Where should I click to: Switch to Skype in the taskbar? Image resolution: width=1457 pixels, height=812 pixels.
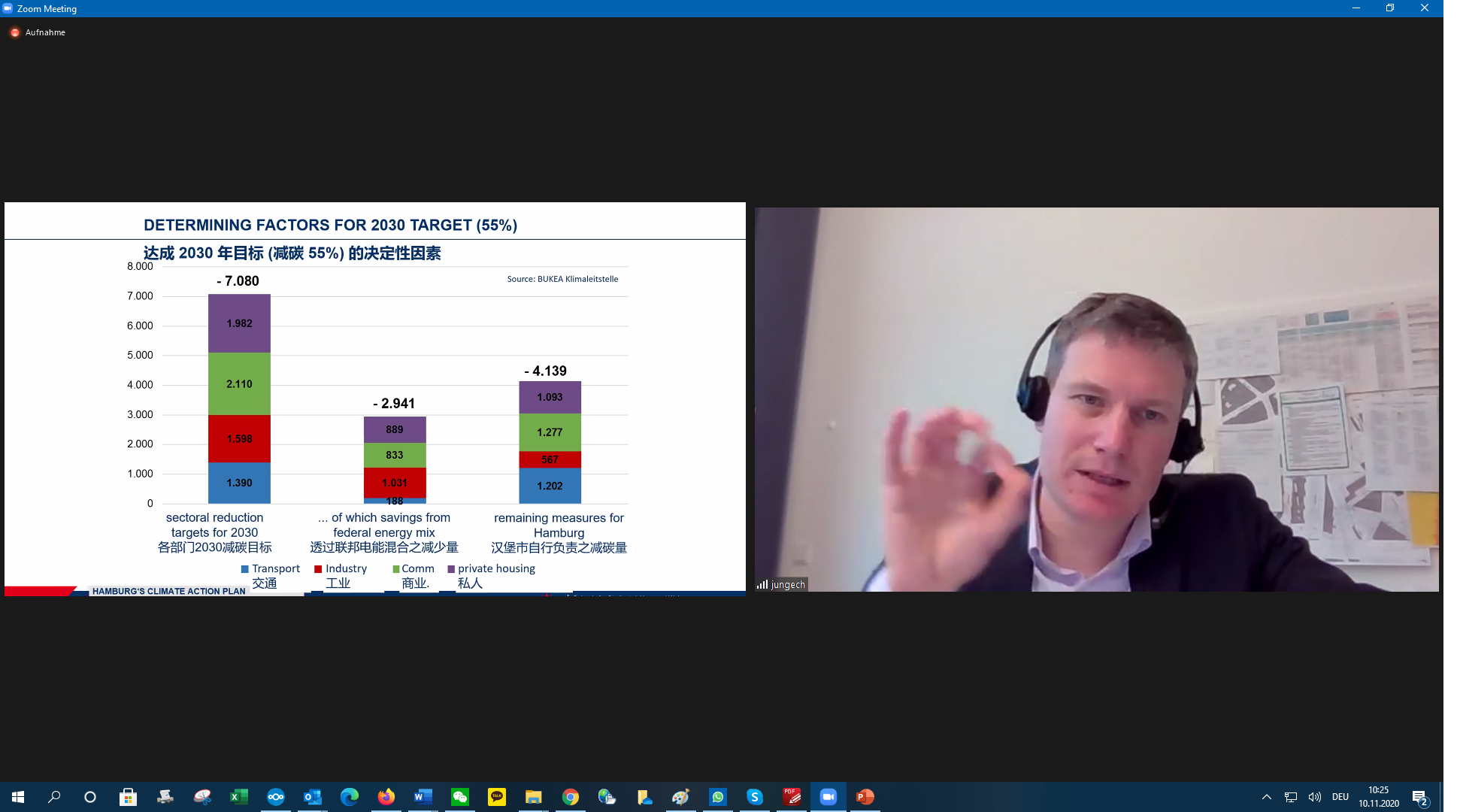(x=755, y=797)
